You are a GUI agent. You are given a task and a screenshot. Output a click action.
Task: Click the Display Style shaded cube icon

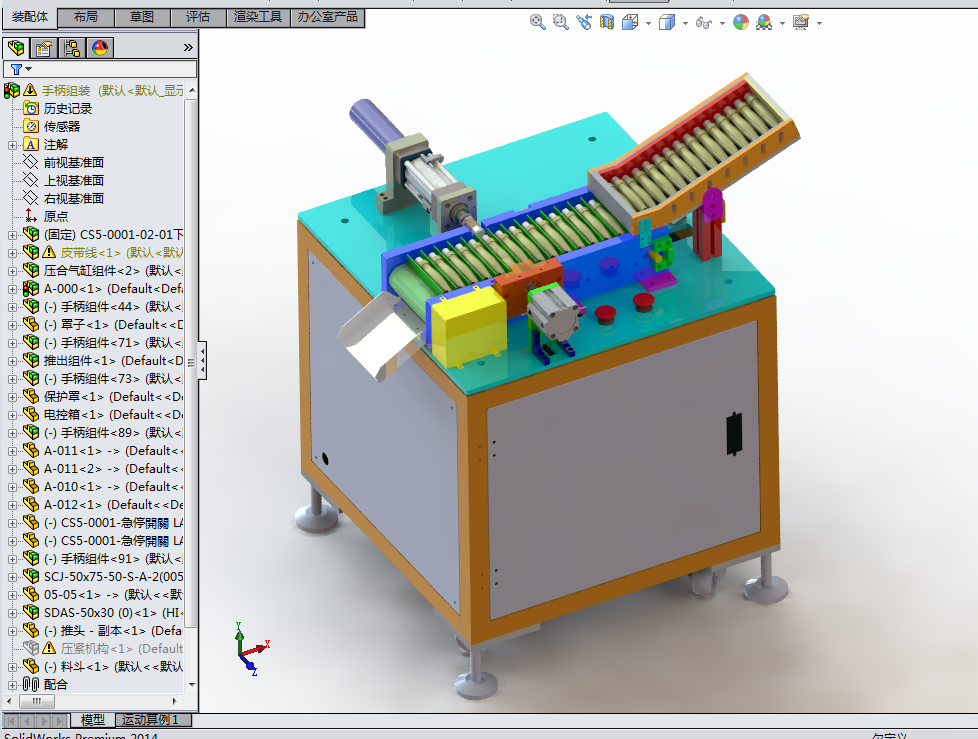[667, 22]
